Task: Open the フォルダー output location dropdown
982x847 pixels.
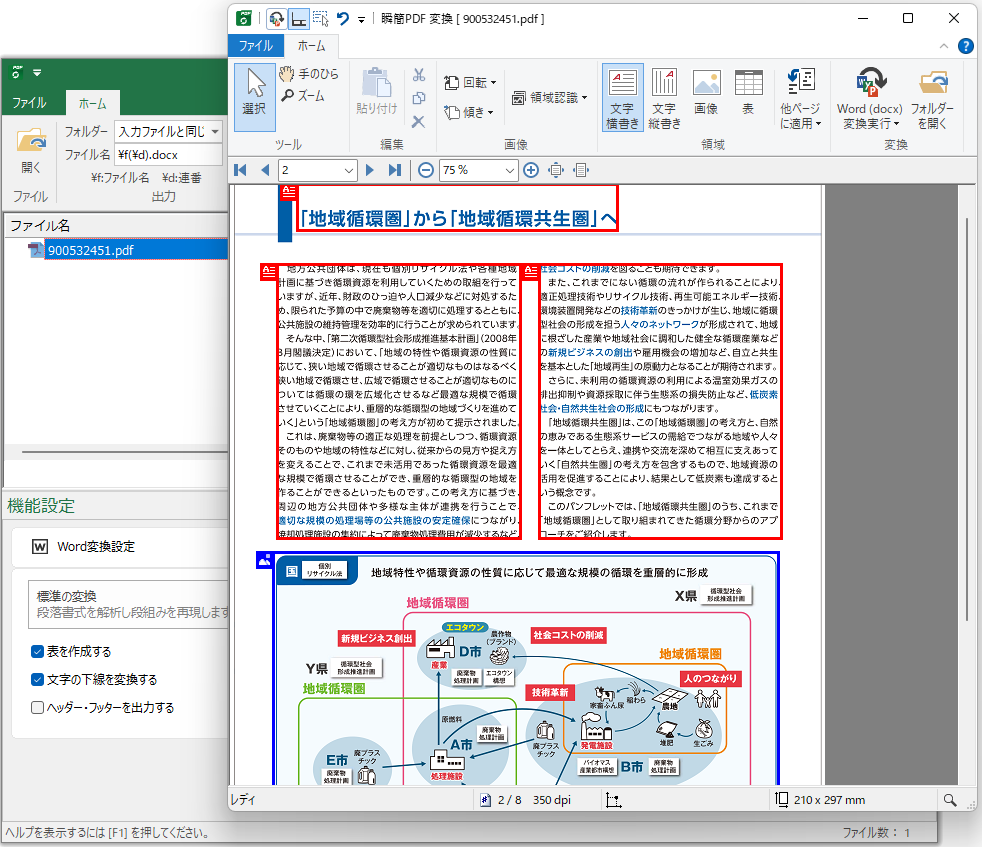Action: (214, 131)
